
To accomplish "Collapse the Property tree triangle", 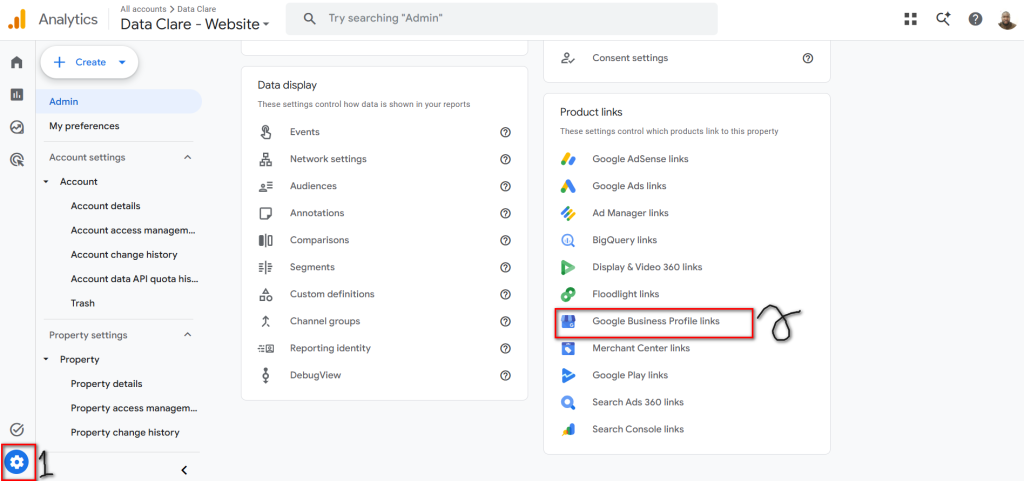I will (46, 360).
